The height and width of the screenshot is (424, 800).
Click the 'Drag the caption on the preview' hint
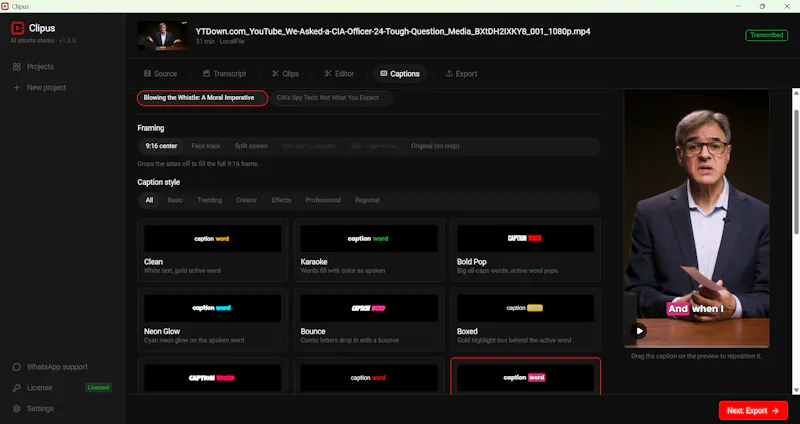696,356
